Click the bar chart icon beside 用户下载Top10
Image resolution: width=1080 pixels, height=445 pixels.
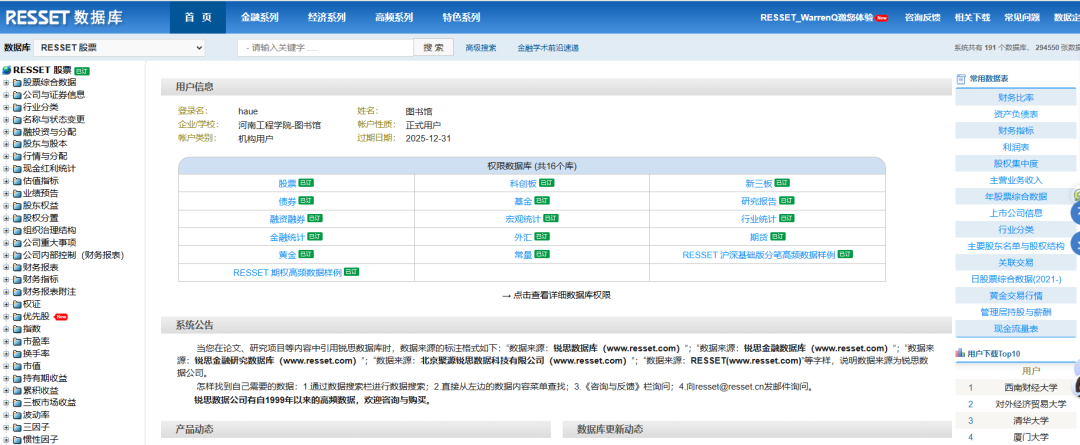[959, 353]
